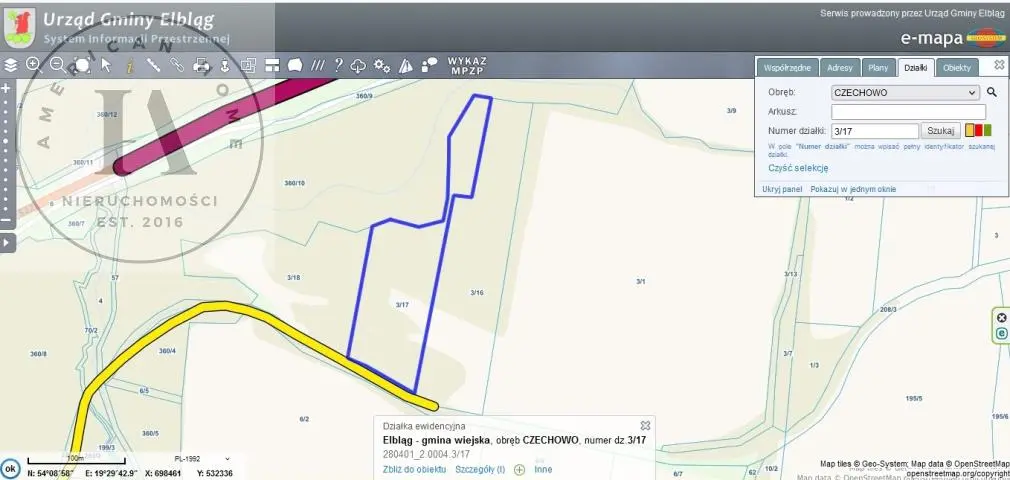Select the zoom out magnifier tool
Viewport: 1010px width, 480px height.
click(57, 65)
